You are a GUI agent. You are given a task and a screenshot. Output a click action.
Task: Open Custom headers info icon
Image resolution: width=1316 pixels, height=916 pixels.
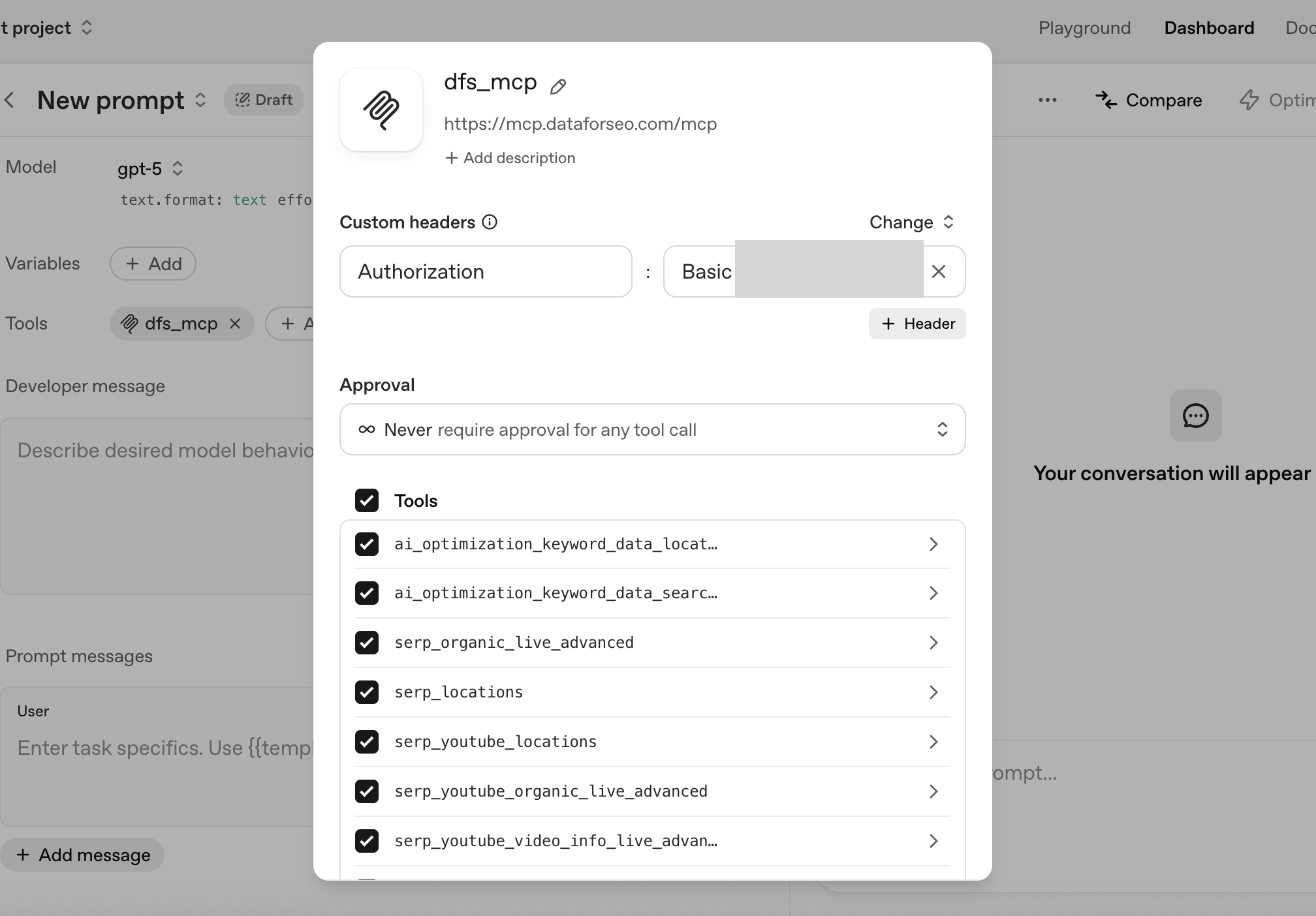pyautogui.click(x=490, y=222)
